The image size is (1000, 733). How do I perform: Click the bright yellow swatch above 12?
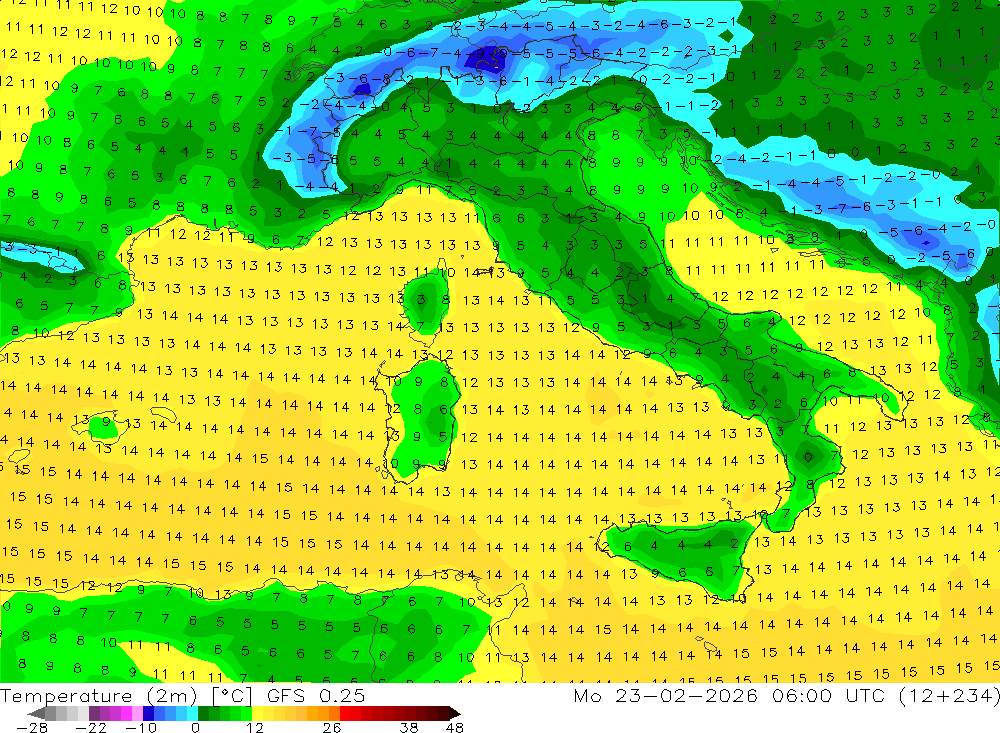(258, 713)
